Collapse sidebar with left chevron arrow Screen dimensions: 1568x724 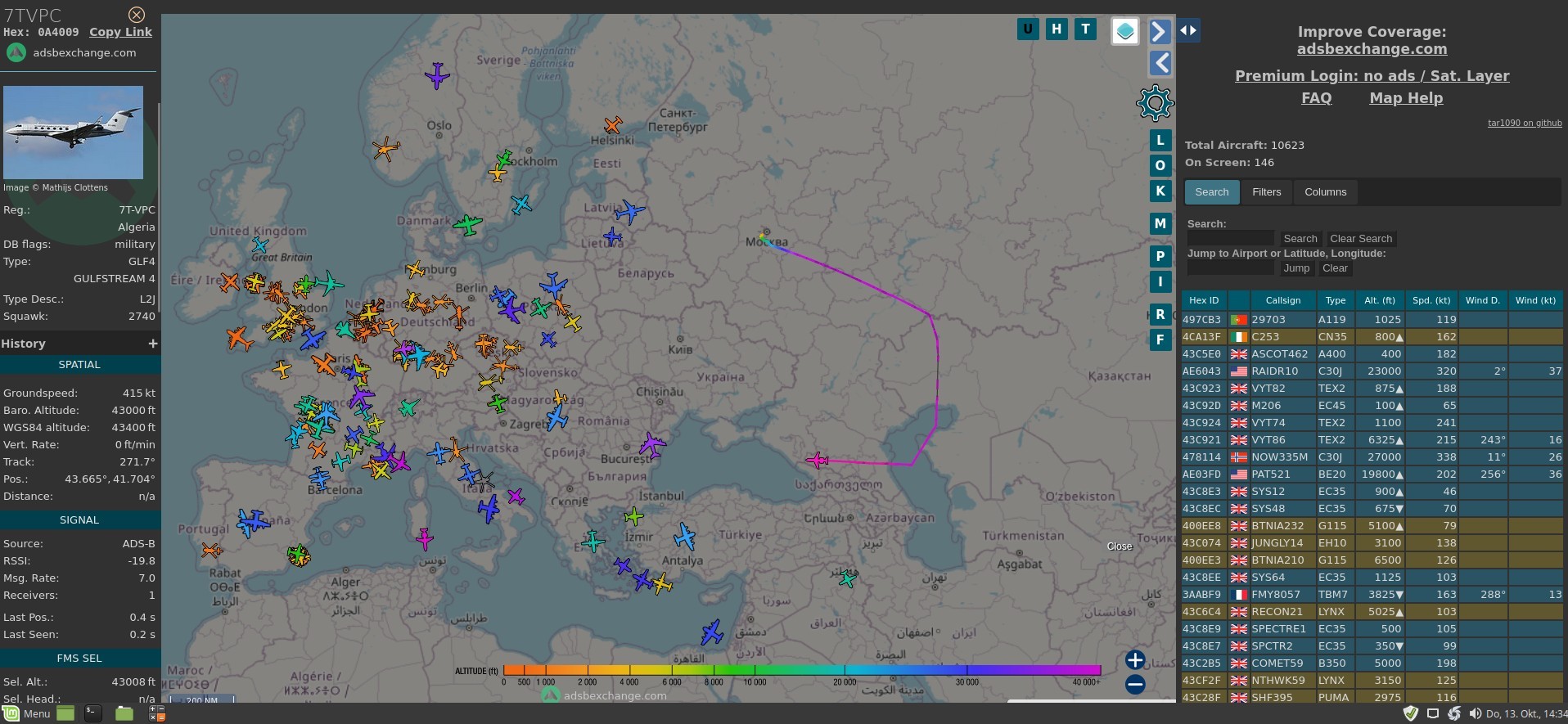point(1160,63)
